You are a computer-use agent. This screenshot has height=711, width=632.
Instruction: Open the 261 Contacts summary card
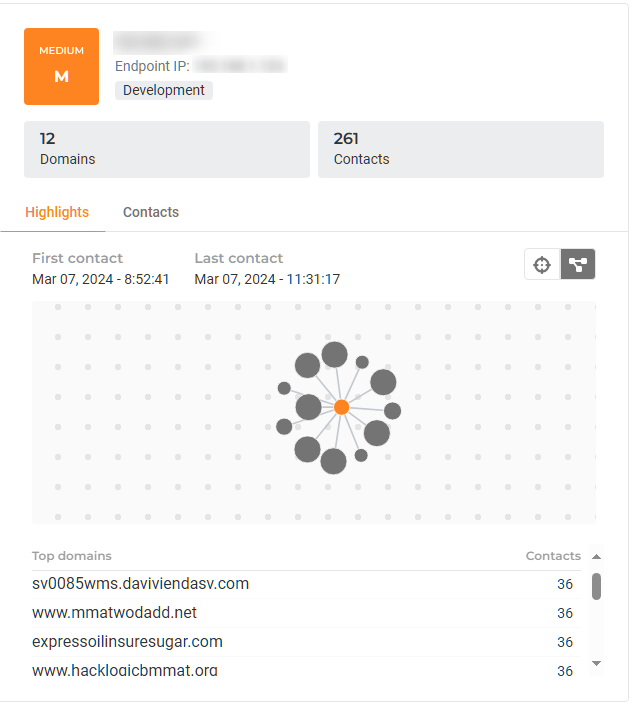tap(460, 149)
